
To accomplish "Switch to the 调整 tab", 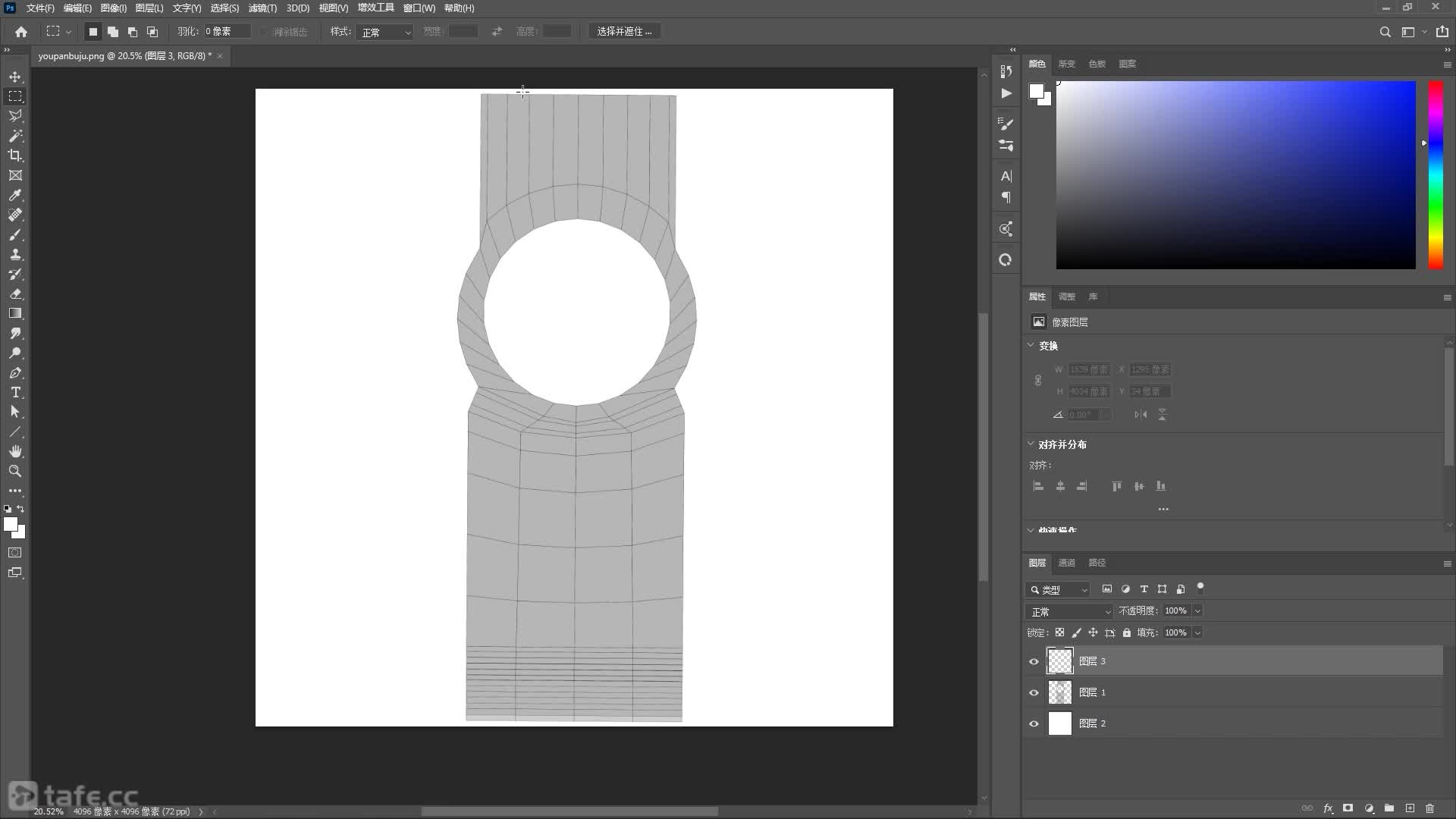I will pos(1067,297).
